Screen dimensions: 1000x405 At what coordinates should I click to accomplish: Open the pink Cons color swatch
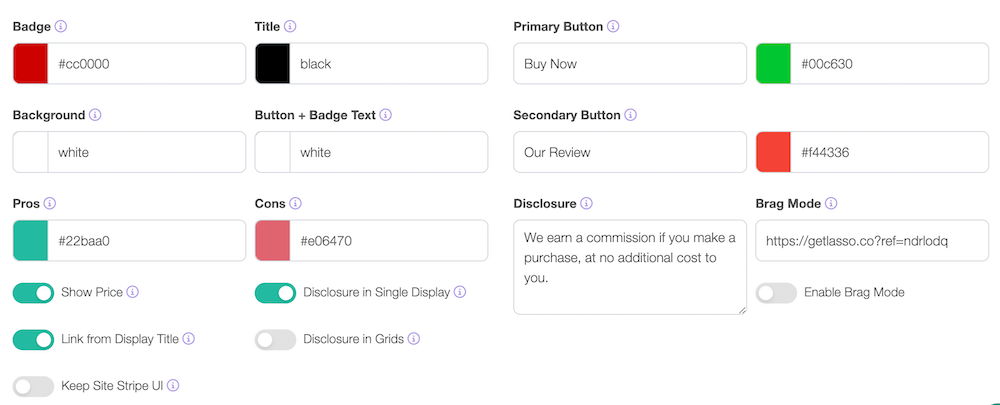pos(273,240)
